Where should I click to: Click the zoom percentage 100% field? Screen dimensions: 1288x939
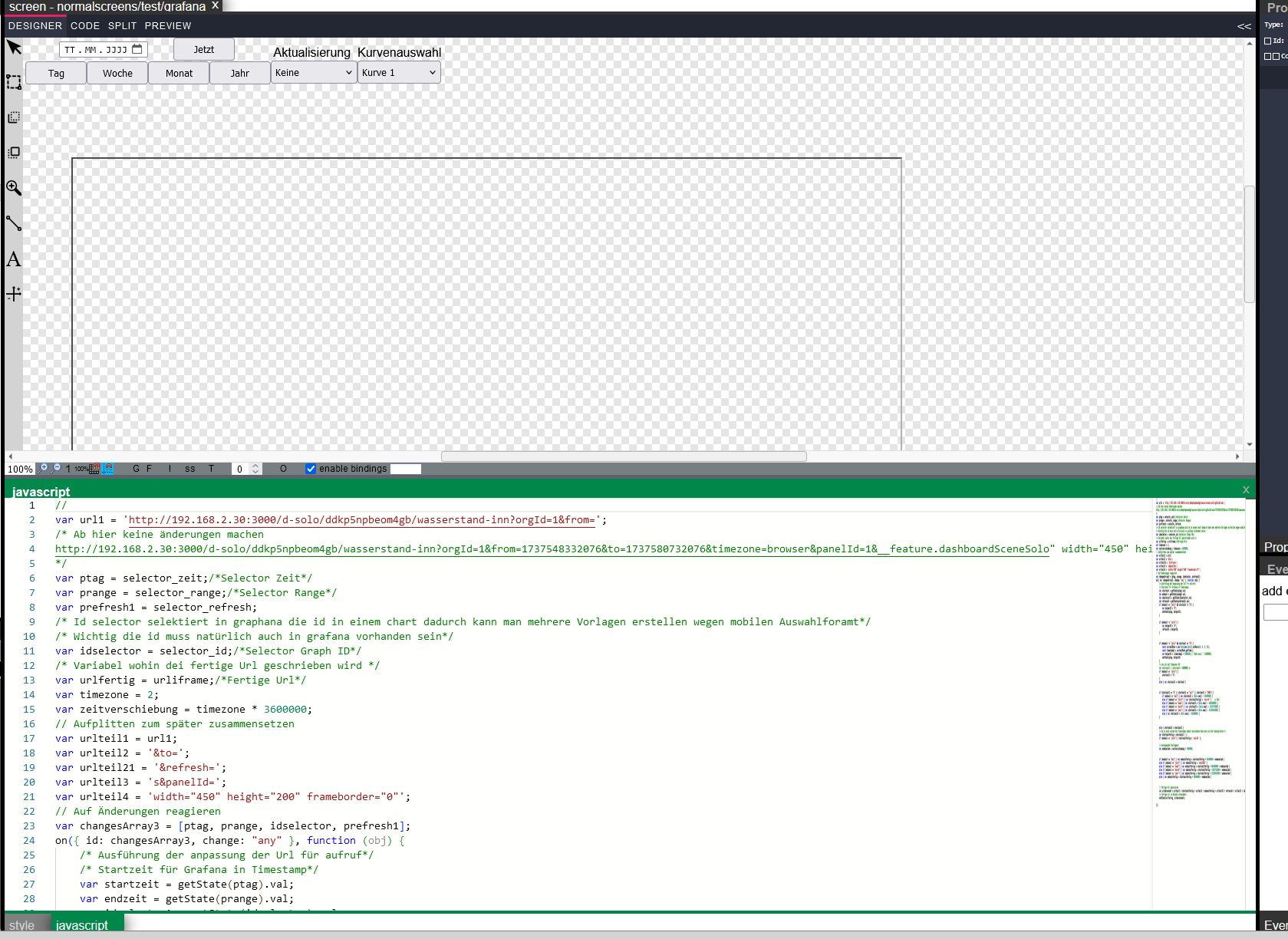click(20, 469)
